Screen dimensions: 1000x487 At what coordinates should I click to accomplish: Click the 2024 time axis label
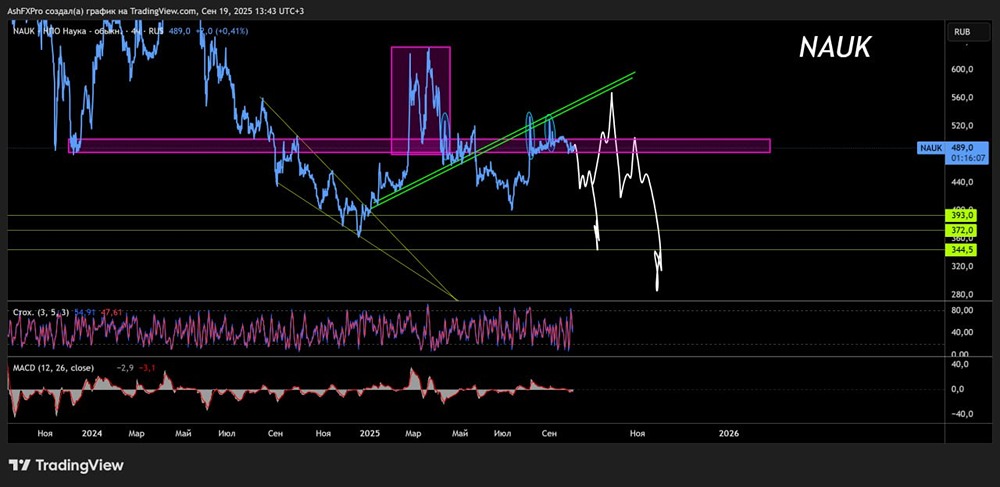tap(92, 433)
